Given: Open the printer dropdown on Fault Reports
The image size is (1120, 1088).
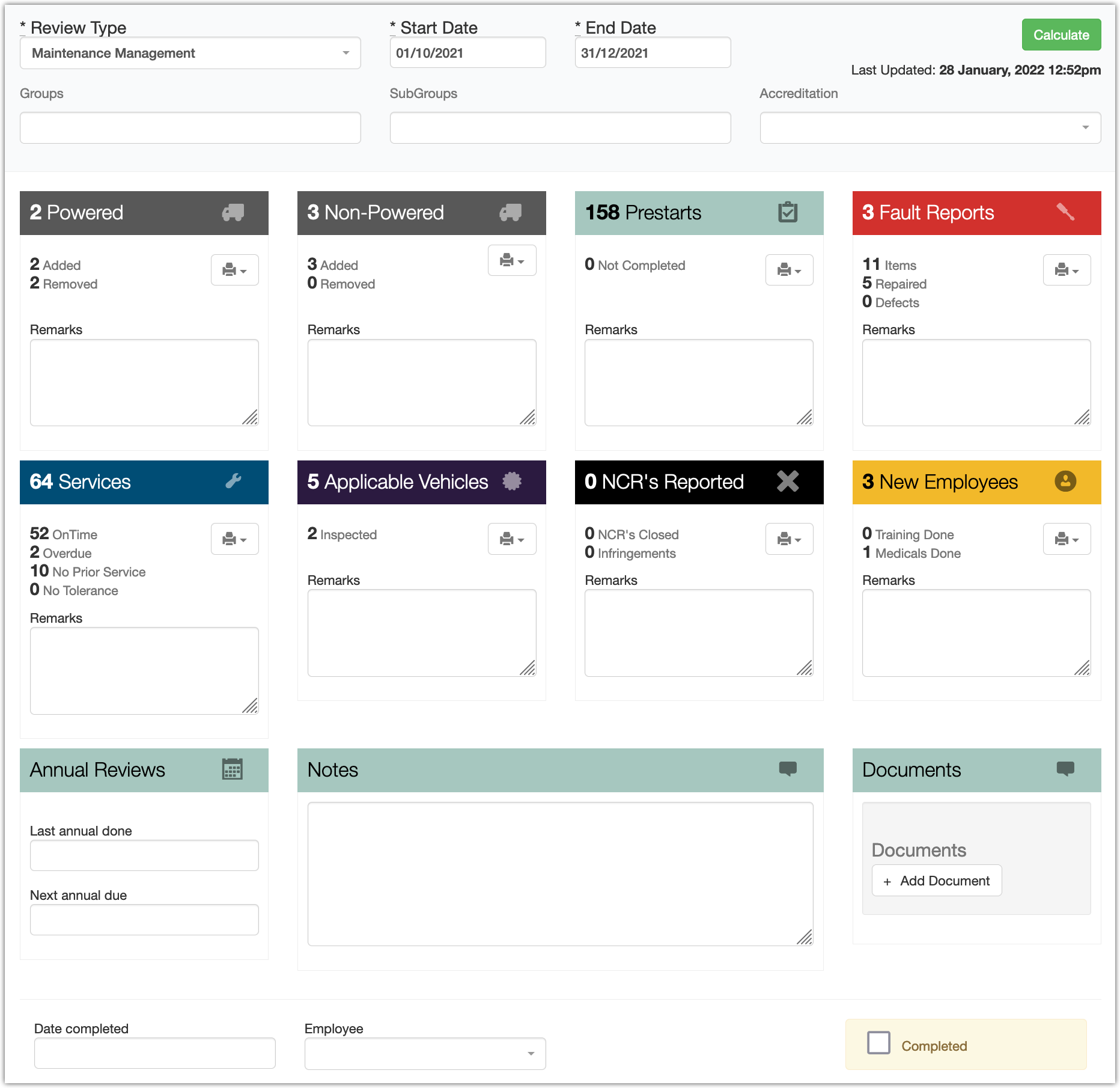Looking at the screenshot, I should click(x=1067, y=270).
